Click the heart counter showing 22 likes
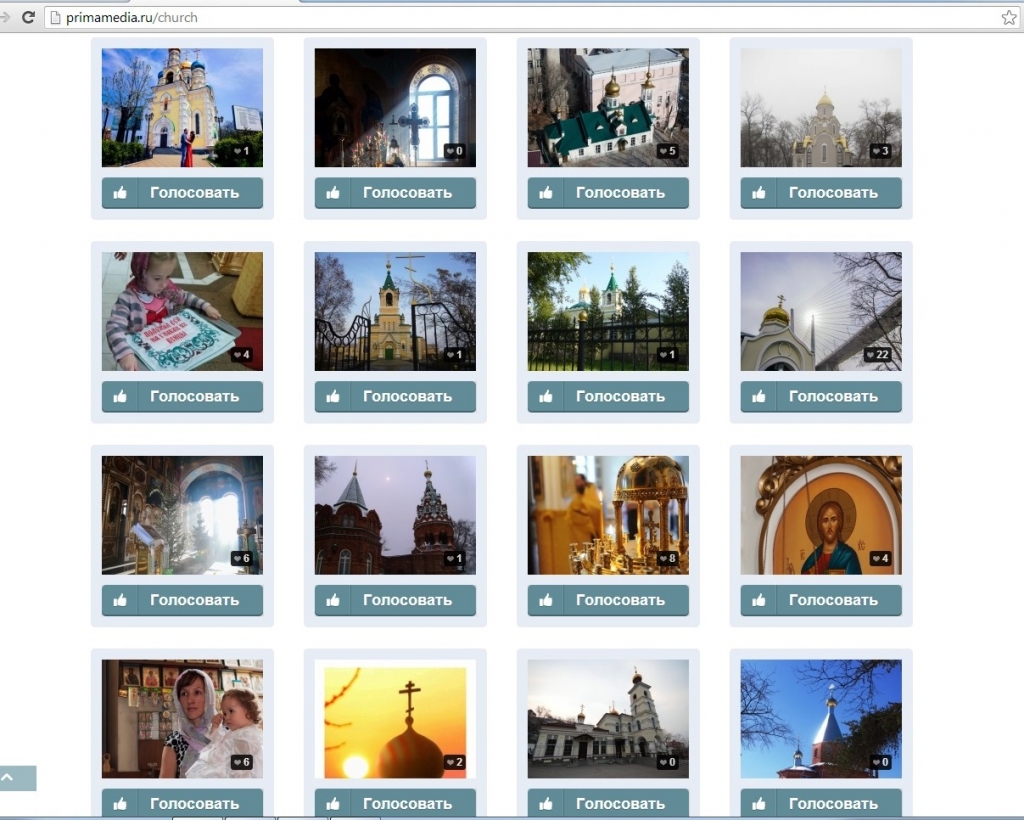Image resolution: width=1024 pixels, height=820 pixels. click(877, 355)
